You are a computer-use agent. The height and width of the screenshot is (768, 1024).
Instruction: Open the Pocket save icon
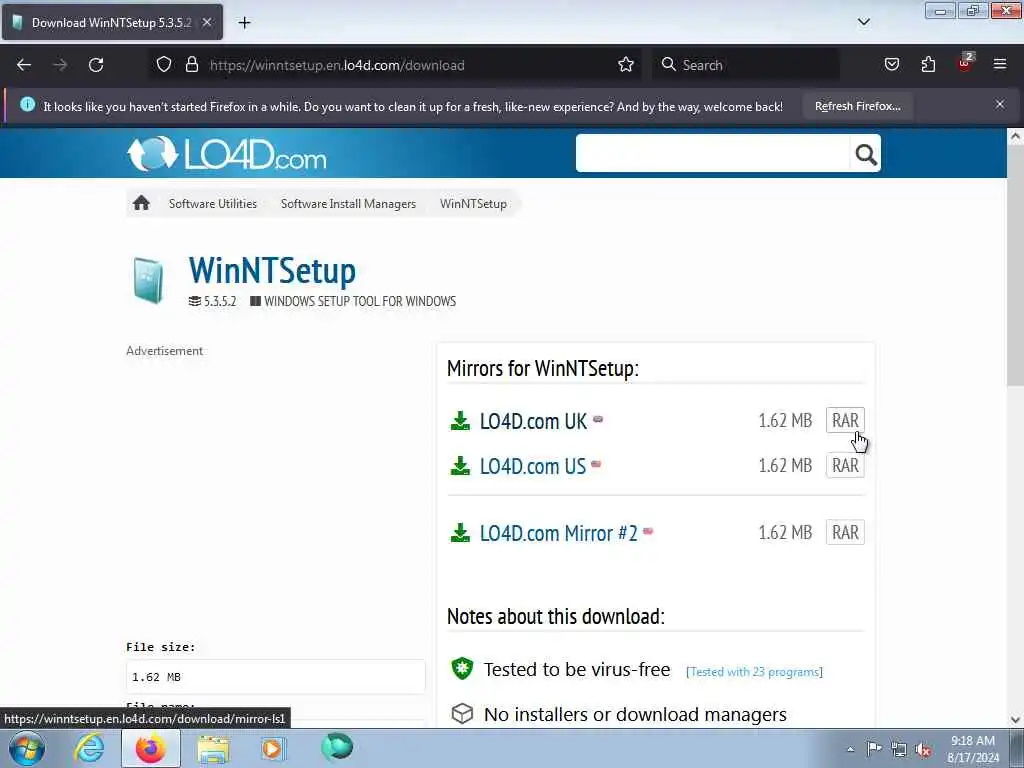(891, 65)
